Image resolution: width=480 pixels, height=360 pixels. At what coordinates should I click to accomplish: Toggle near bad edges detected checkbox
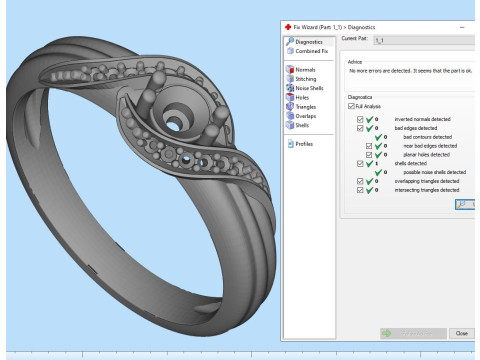369,146
